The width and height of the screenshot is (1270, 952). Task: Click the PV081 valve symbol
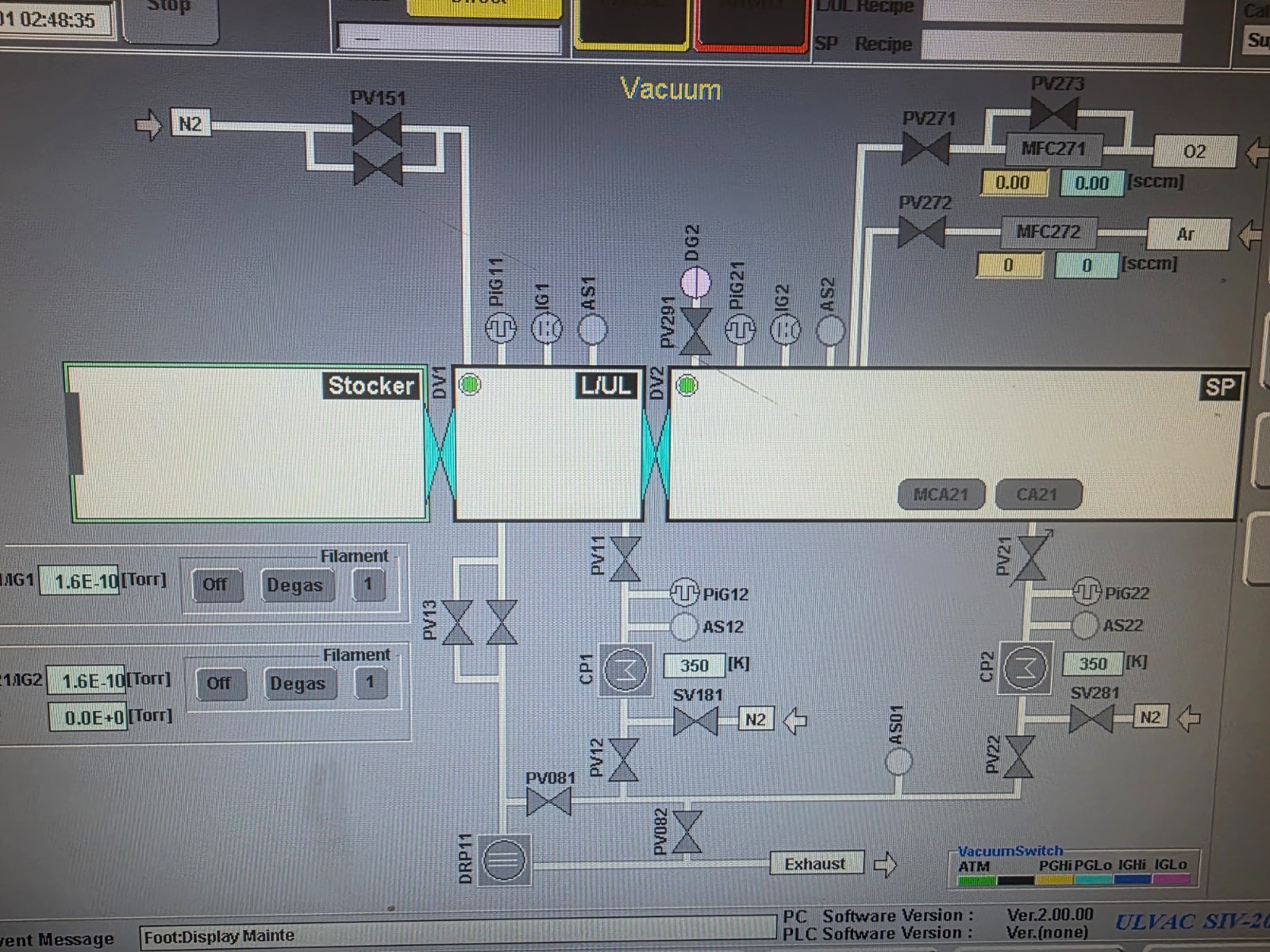pyautogui.click(x=548, y=801)
